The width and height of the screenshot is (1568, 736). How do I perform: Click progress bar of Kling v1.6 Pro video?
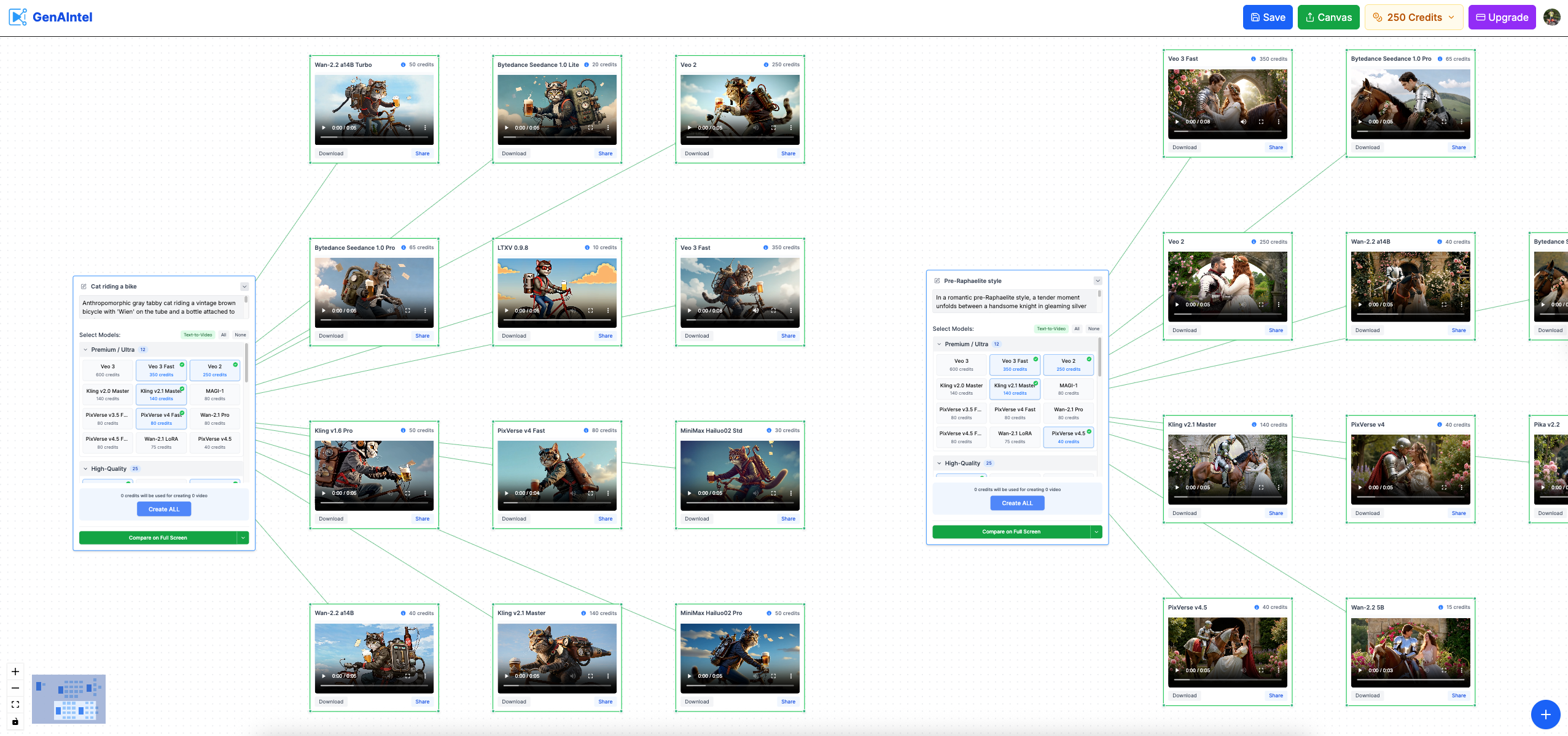click(x=374, y=503)
